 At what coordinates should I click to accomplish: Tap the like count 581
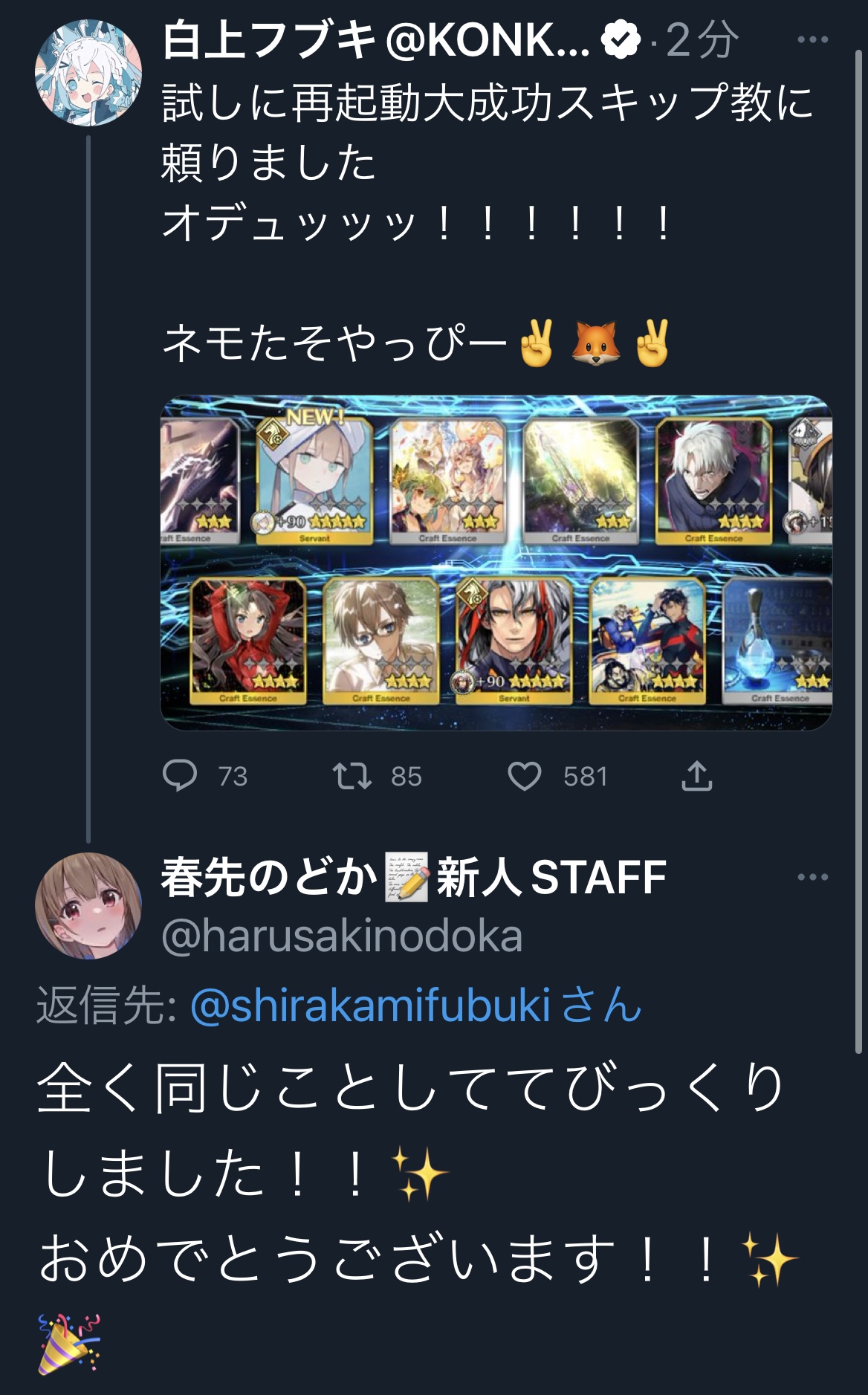pos(586,777)
